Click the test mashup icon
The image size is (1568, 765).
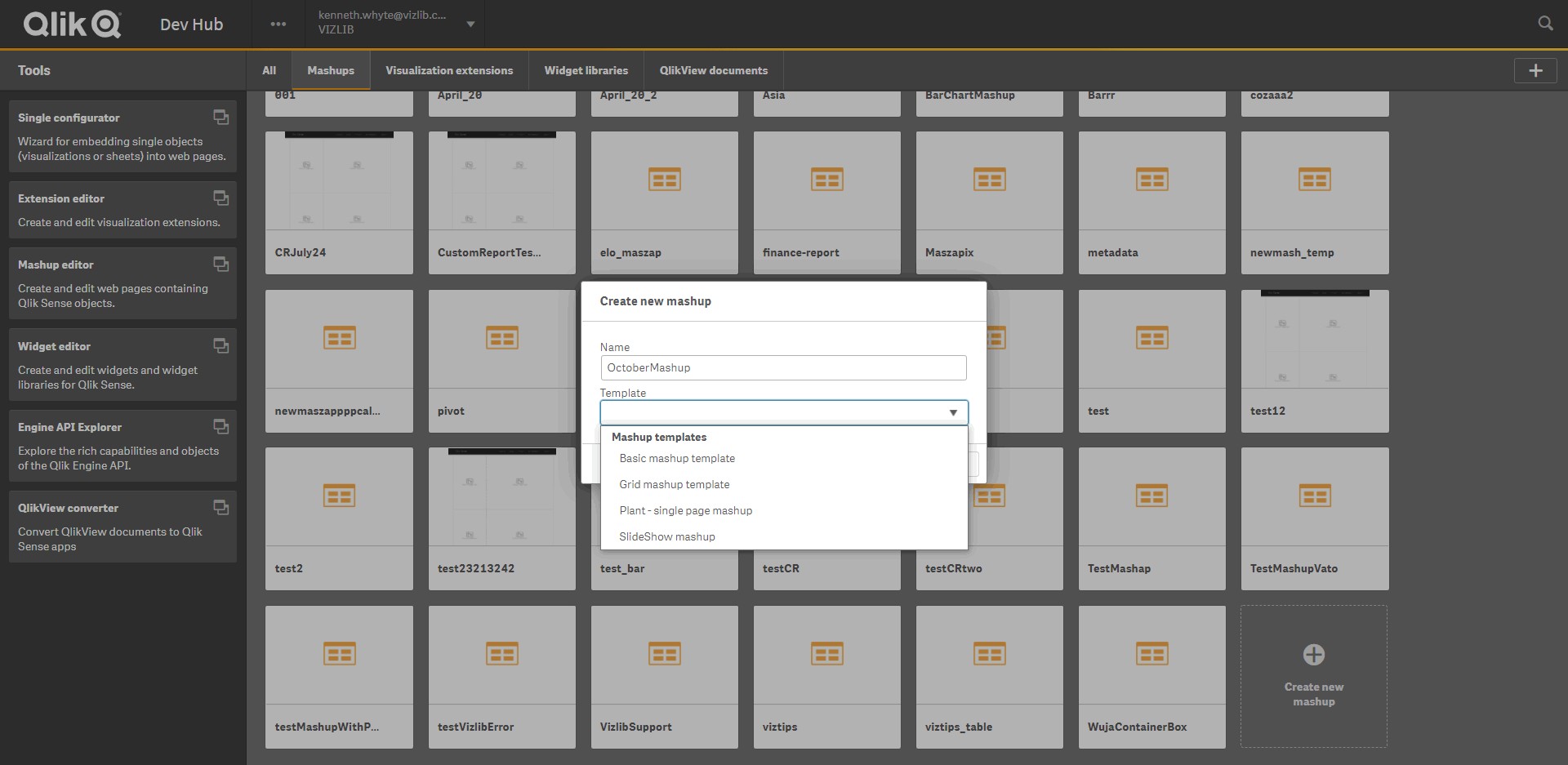tap(1151, 338)
